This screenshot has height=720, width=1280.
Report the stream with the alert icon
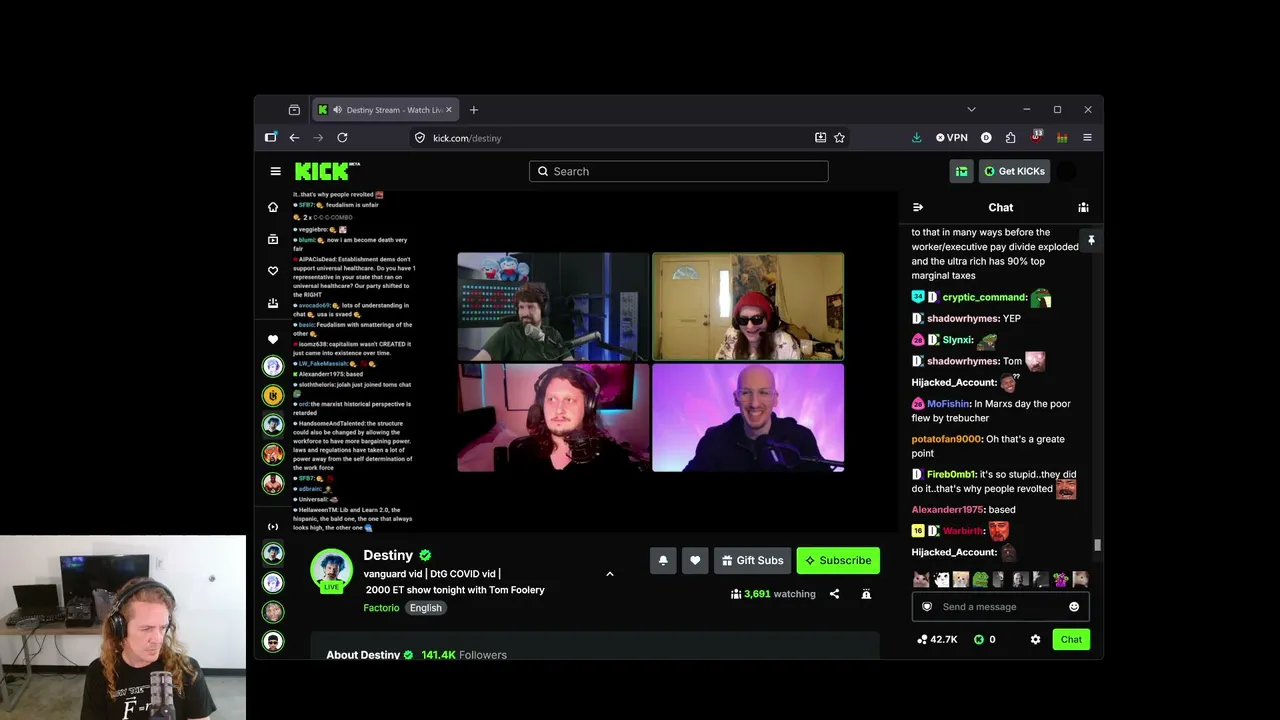pos(866,594)
